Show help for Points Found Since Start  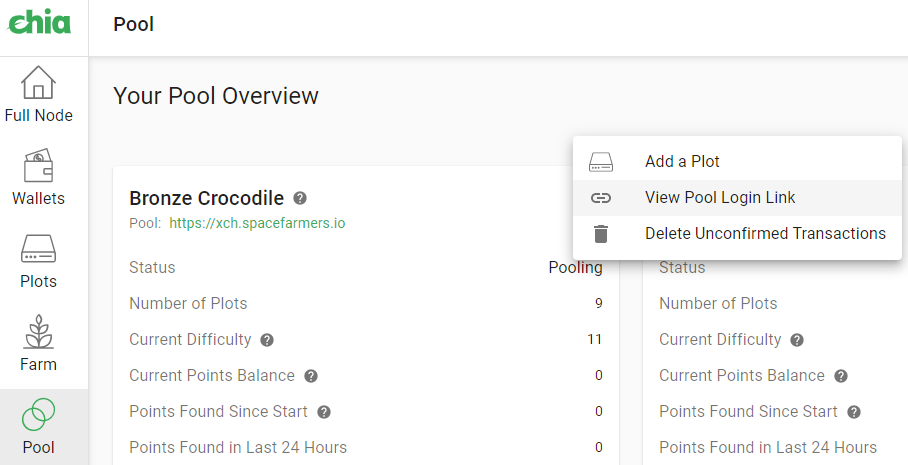tap(324, 412)
